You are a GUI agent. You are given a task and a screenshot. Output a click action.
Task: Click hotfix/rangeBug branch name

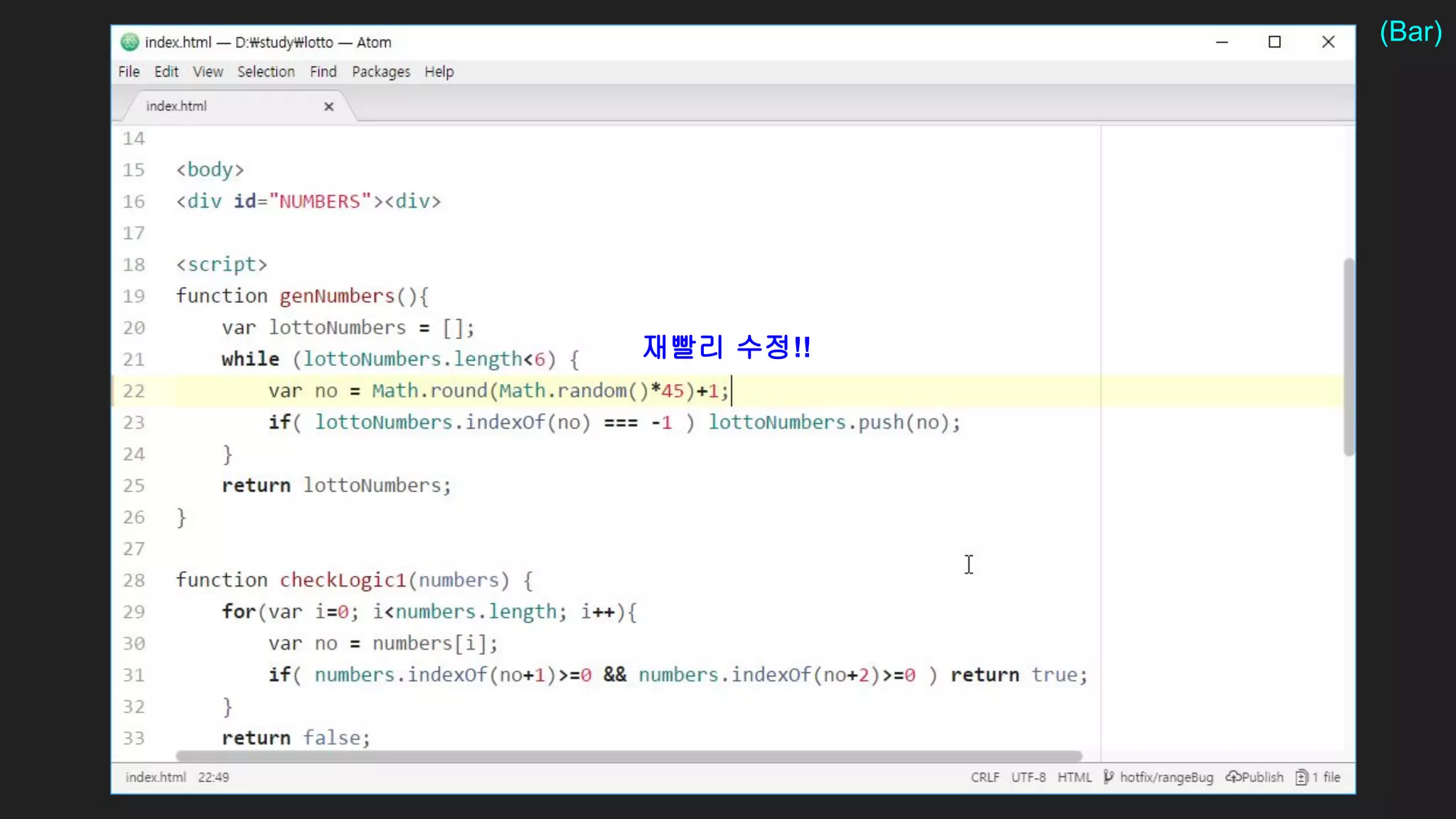click(1167, 777)
